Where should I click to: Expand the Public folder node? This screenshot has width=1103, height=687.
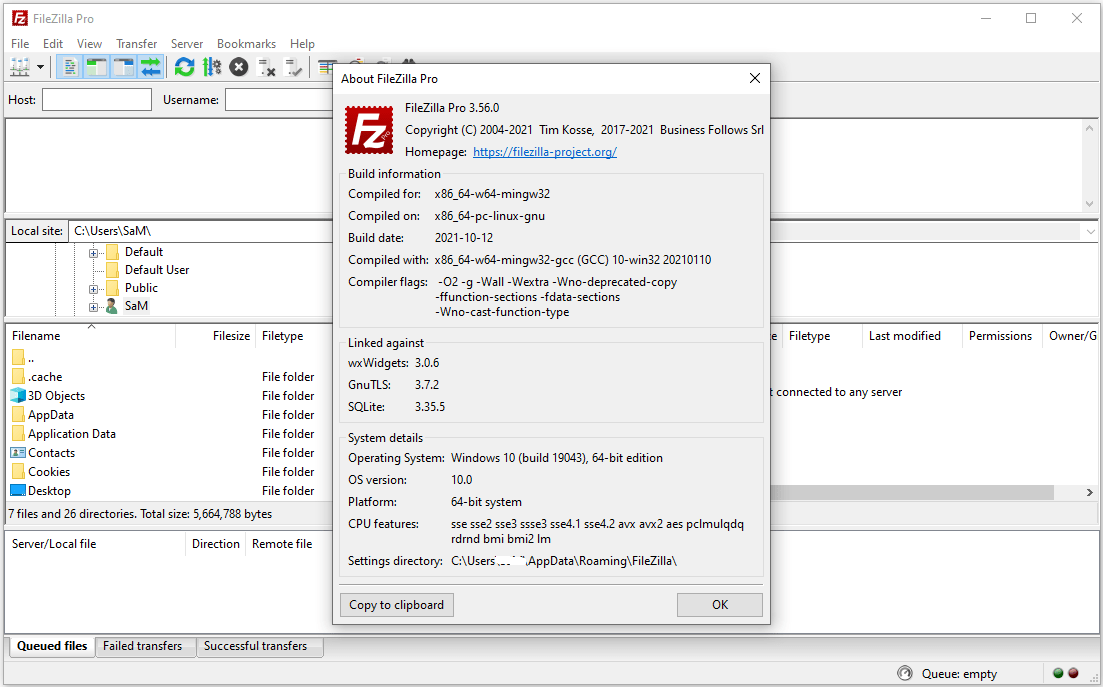tap(93, 289)
